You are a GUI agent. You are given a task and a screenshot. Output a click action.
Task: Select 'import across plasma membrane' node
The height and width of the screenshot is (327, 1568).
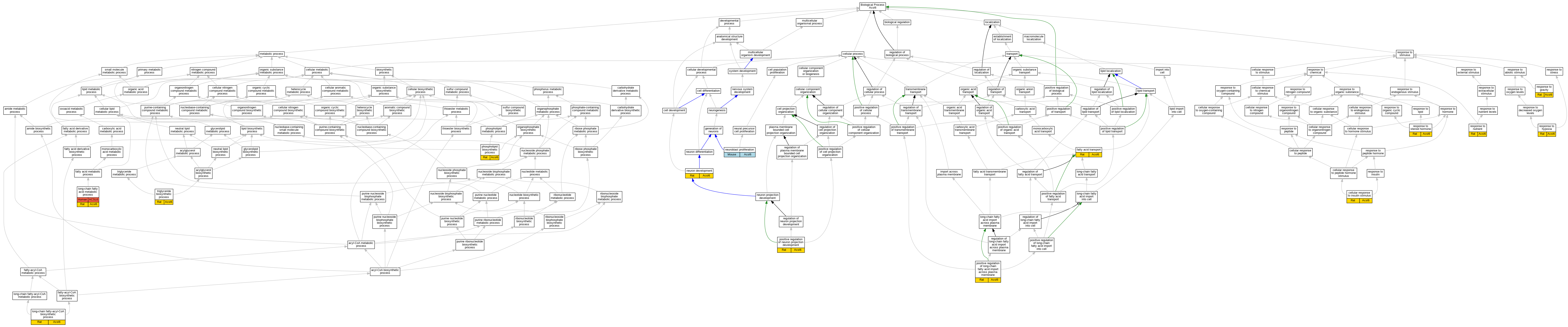[949, 173]
